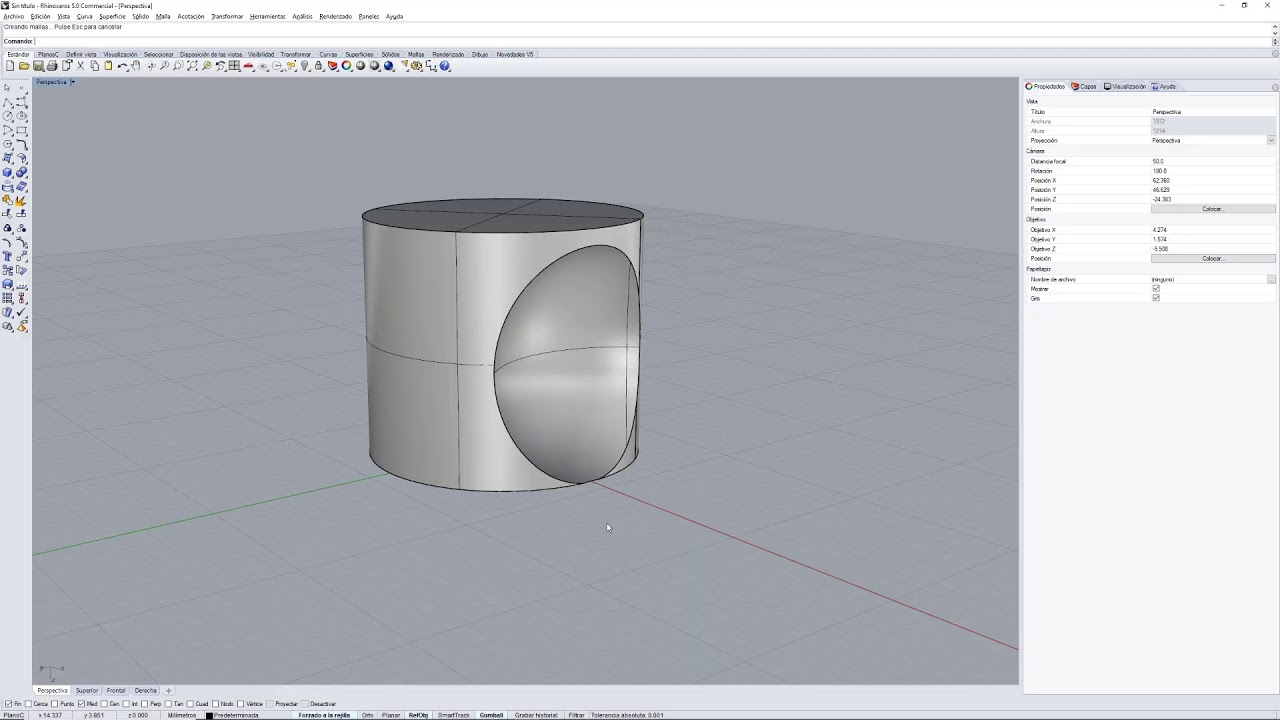Click the checkmark Check objects icon

(22, 312)
